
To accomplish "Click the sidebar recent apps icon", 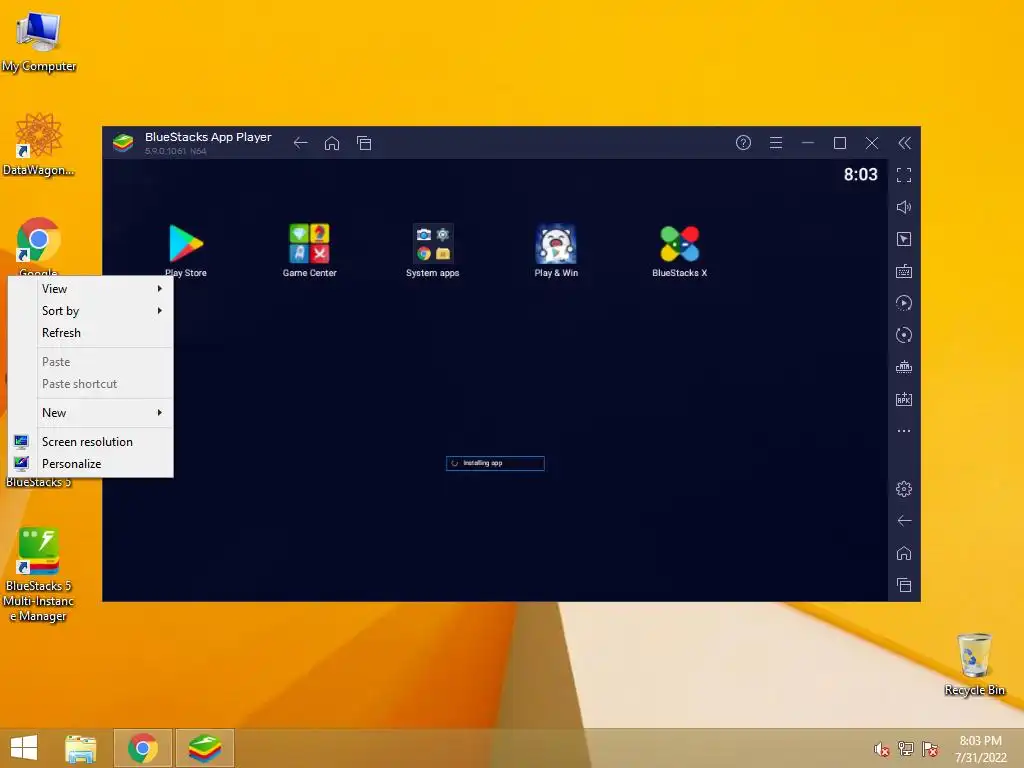I will pyautogui.click(x=904, y=585).
